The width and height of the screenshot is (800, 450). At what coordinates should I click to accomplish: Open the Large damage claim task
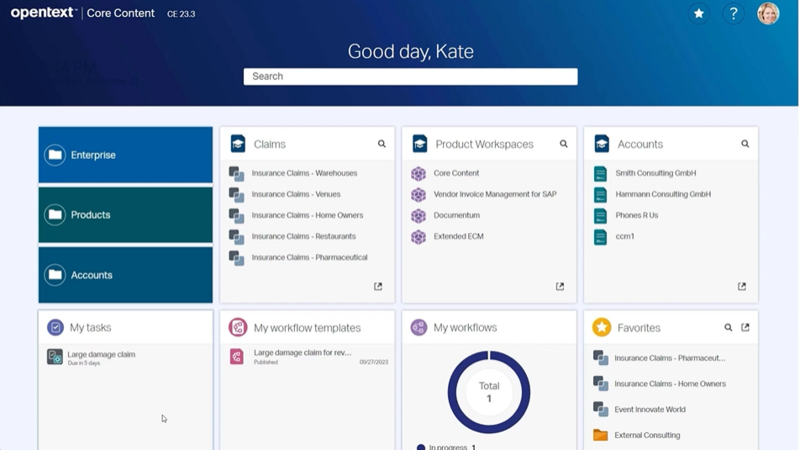point(101,354)
